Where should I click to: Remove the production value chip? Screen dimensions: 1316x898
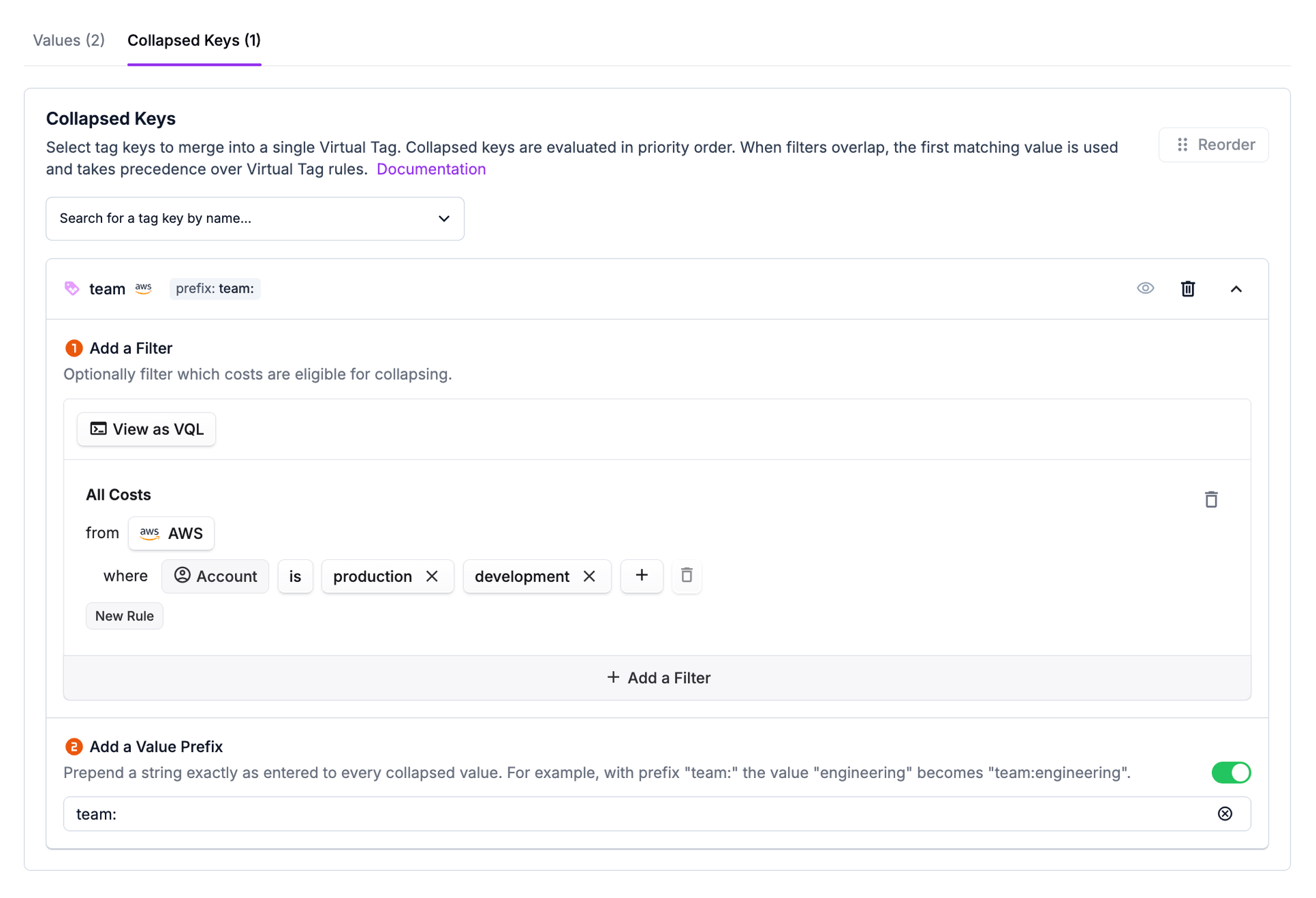[432, 576]
